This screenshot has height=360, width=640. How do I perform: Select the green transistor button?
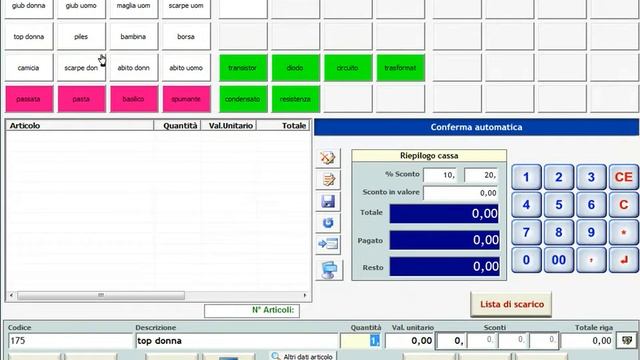[243, 68]
